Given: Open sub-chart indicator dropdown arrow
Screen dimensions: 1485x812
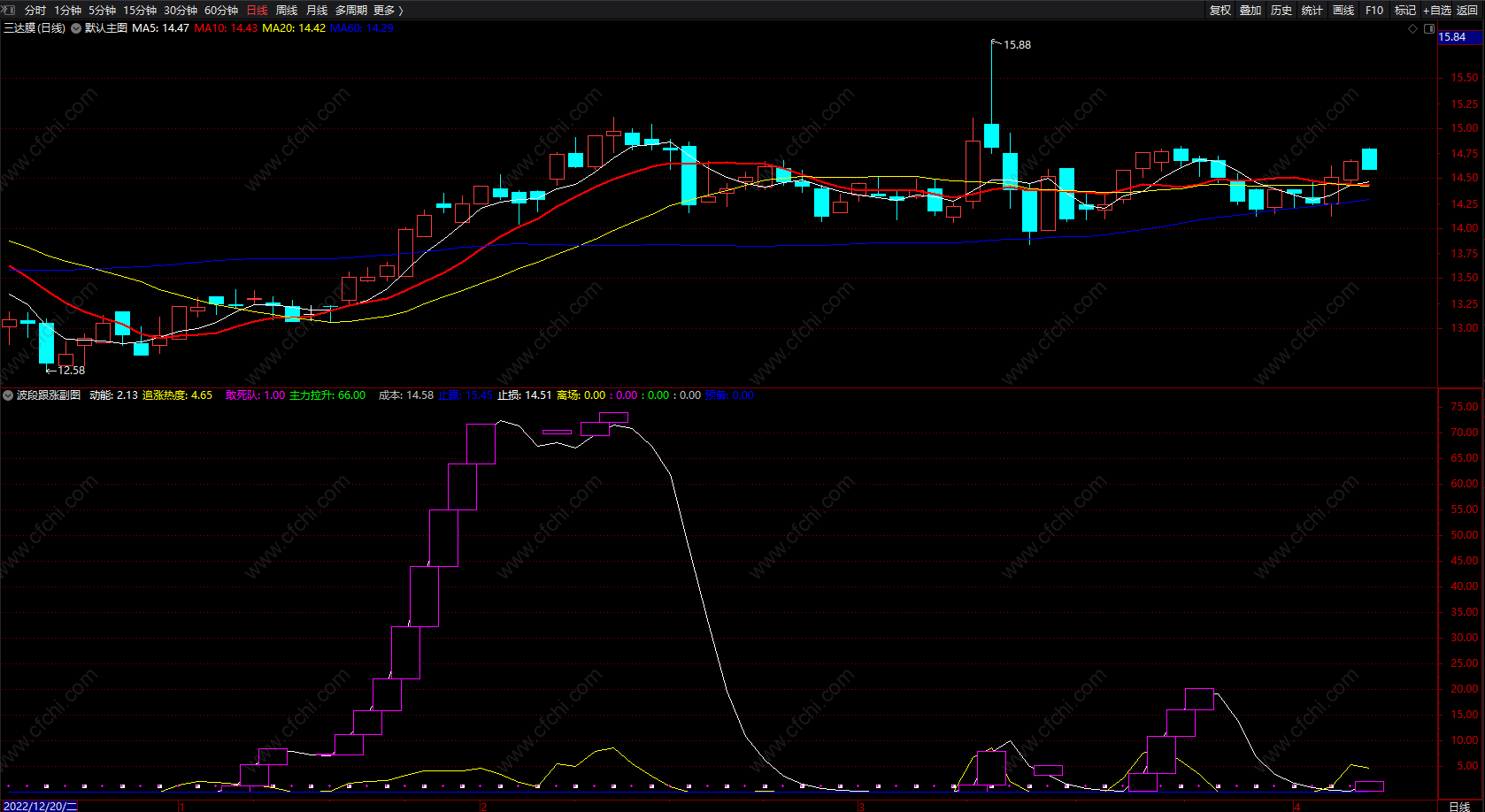Looking at the screenshot, I should [8, 395].
